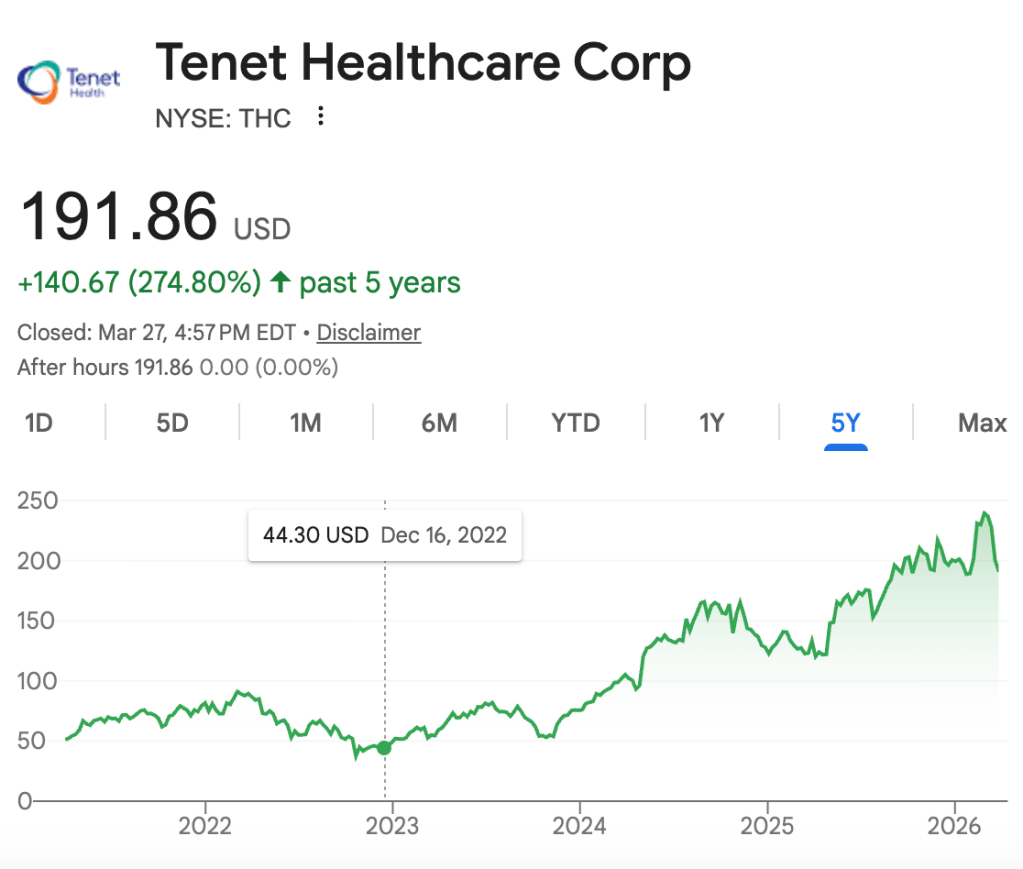Switch chart to YTD view
This screenshot has height=869, width=1023.
pyautogui.click(x=576, y=423)
